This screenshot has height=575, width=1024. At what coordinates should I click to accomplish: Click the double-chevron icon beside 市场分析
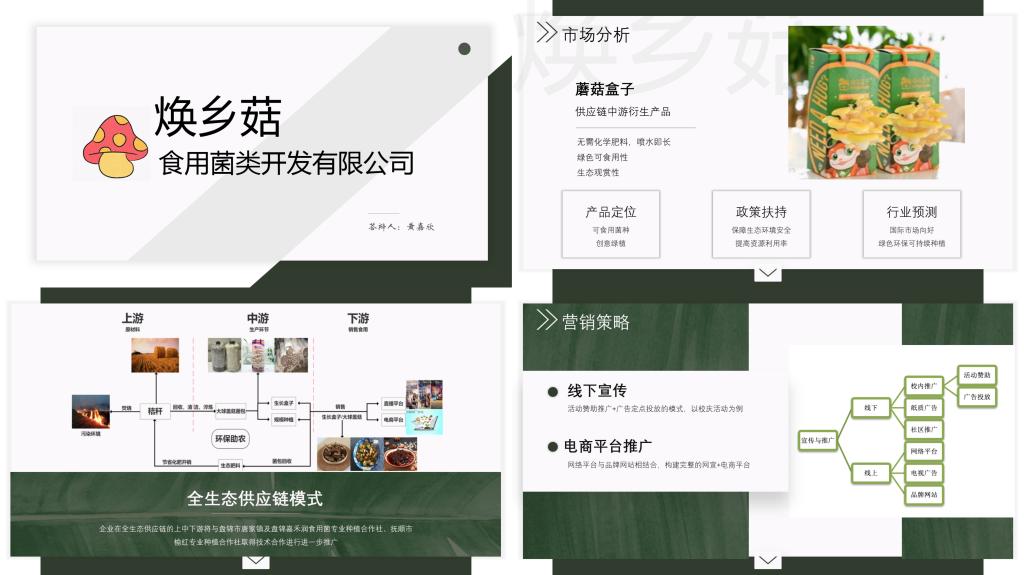coord(546,33)
